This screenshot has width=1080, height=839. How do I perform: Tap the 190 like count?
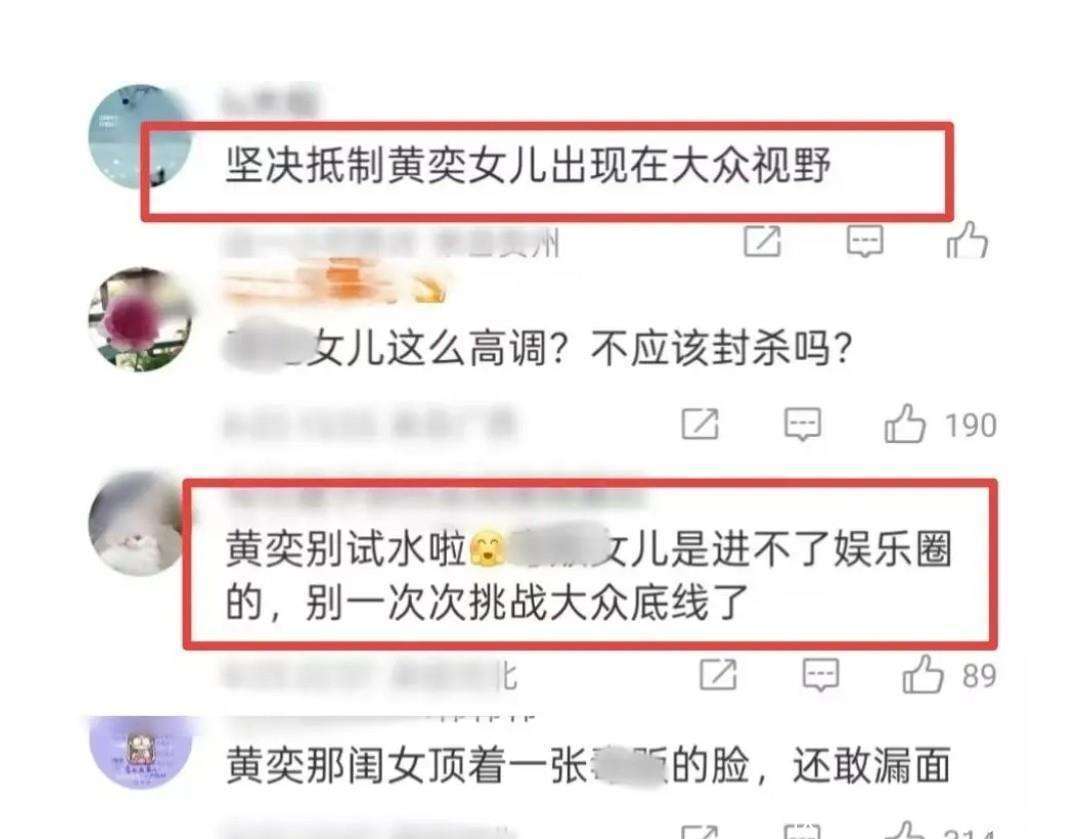click(970, 425)
